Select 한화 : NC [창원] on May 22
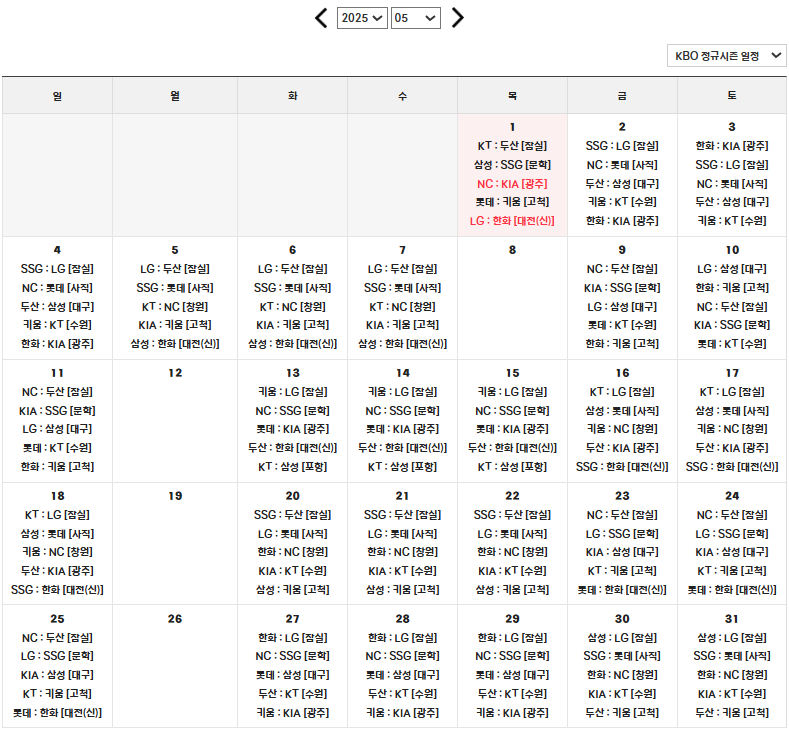789x729 pixels. [x=512, y=552]
